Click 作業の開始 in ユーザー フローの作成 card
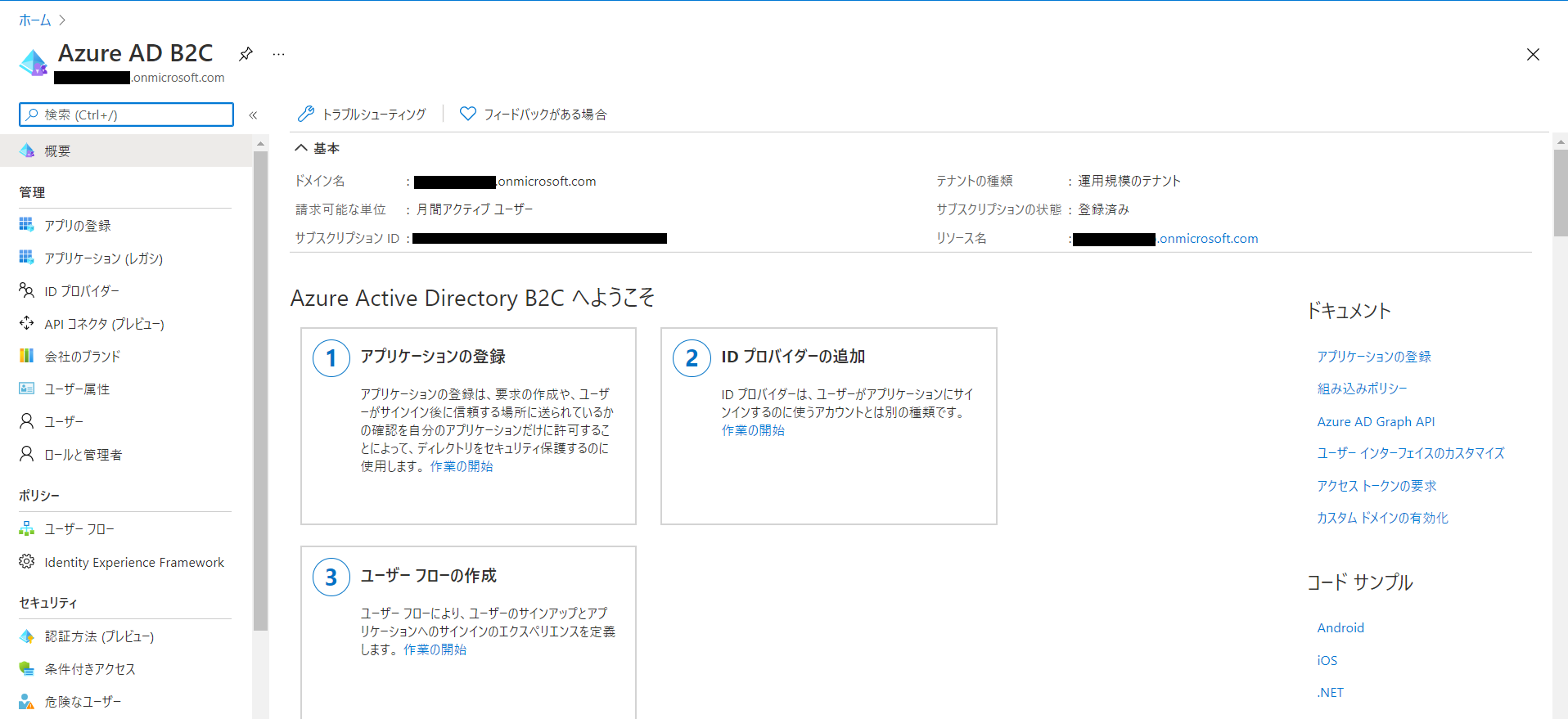Screen dimensions: 1568x719 pyautogui.click(x=435, y=649)
